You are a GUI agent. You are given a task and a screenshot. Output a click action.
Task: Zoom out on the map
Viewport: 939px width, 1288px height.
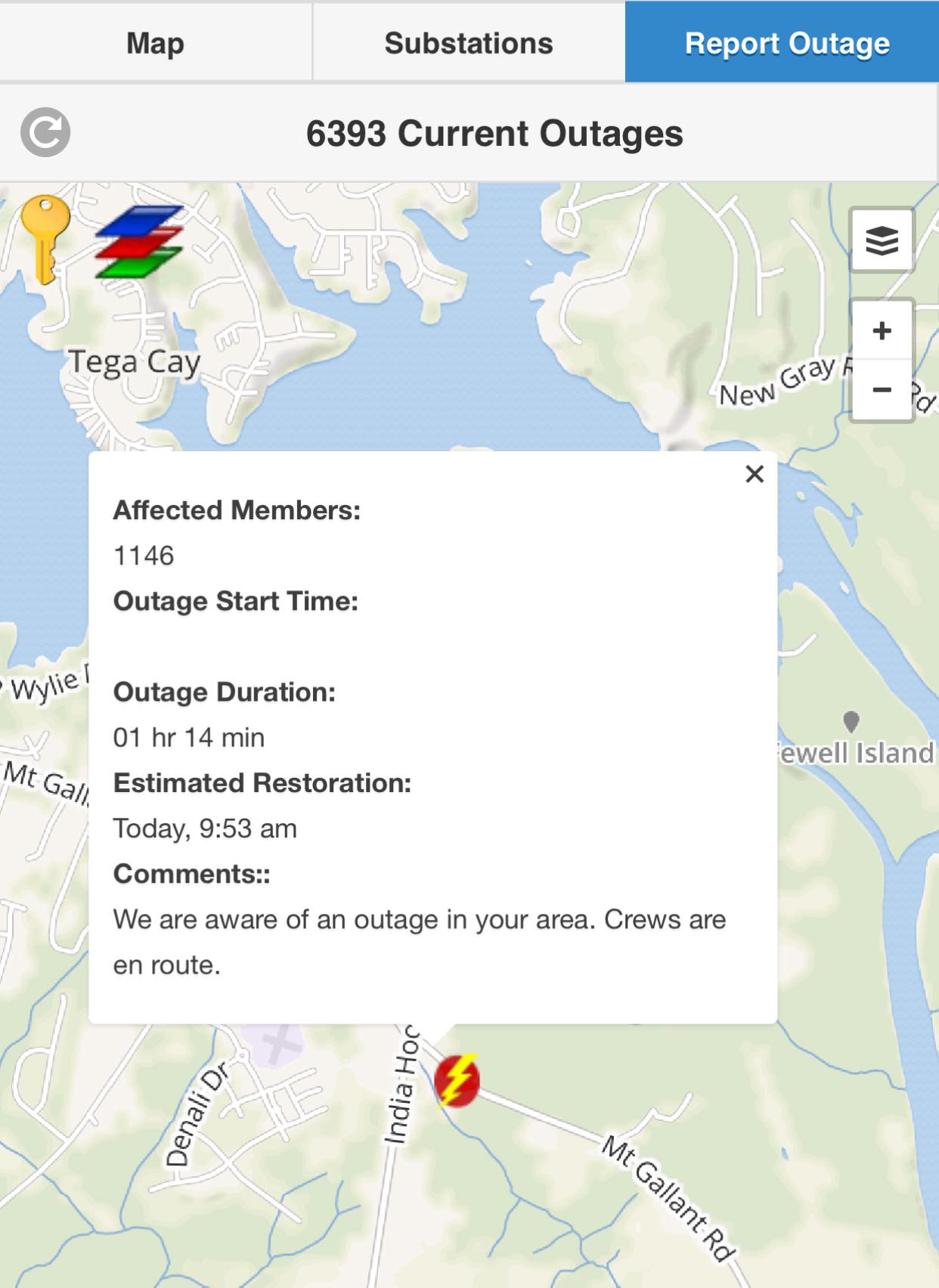coord(882,390)
